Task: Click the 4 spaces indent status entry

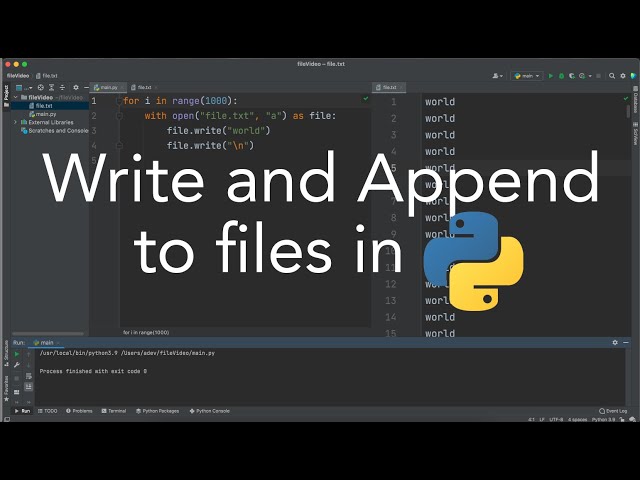Action: pyautogui.click(x=578, y=420)
